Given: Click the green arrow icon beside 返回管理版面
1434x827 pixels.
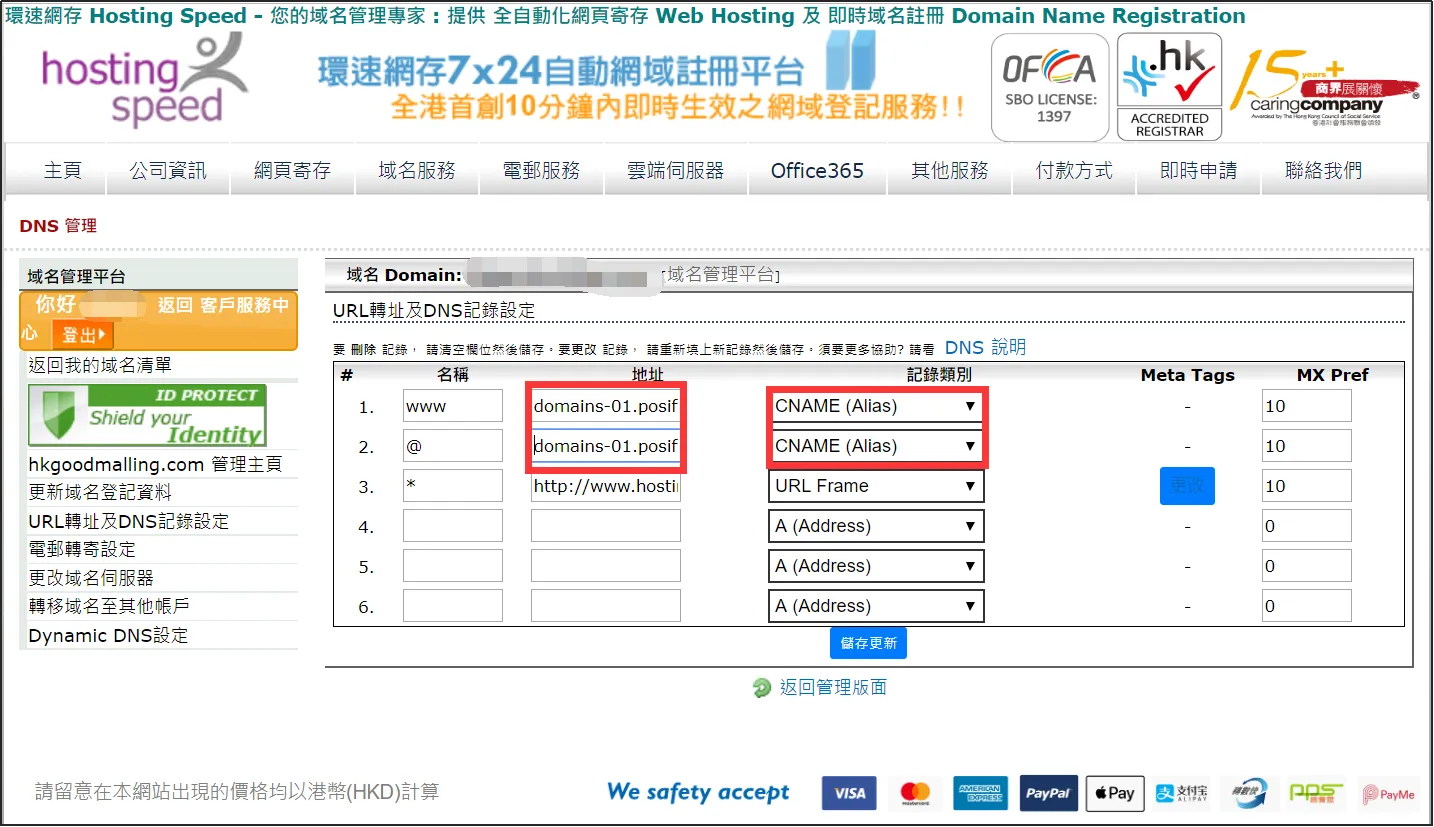Looking at the screenshot, I should (x=761, y=687).
